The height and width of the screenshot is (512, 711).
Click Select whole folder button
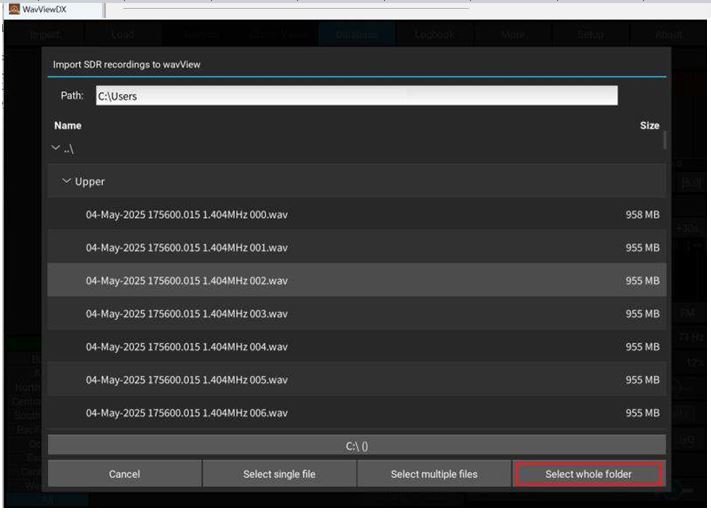click(x=588, y=474)
